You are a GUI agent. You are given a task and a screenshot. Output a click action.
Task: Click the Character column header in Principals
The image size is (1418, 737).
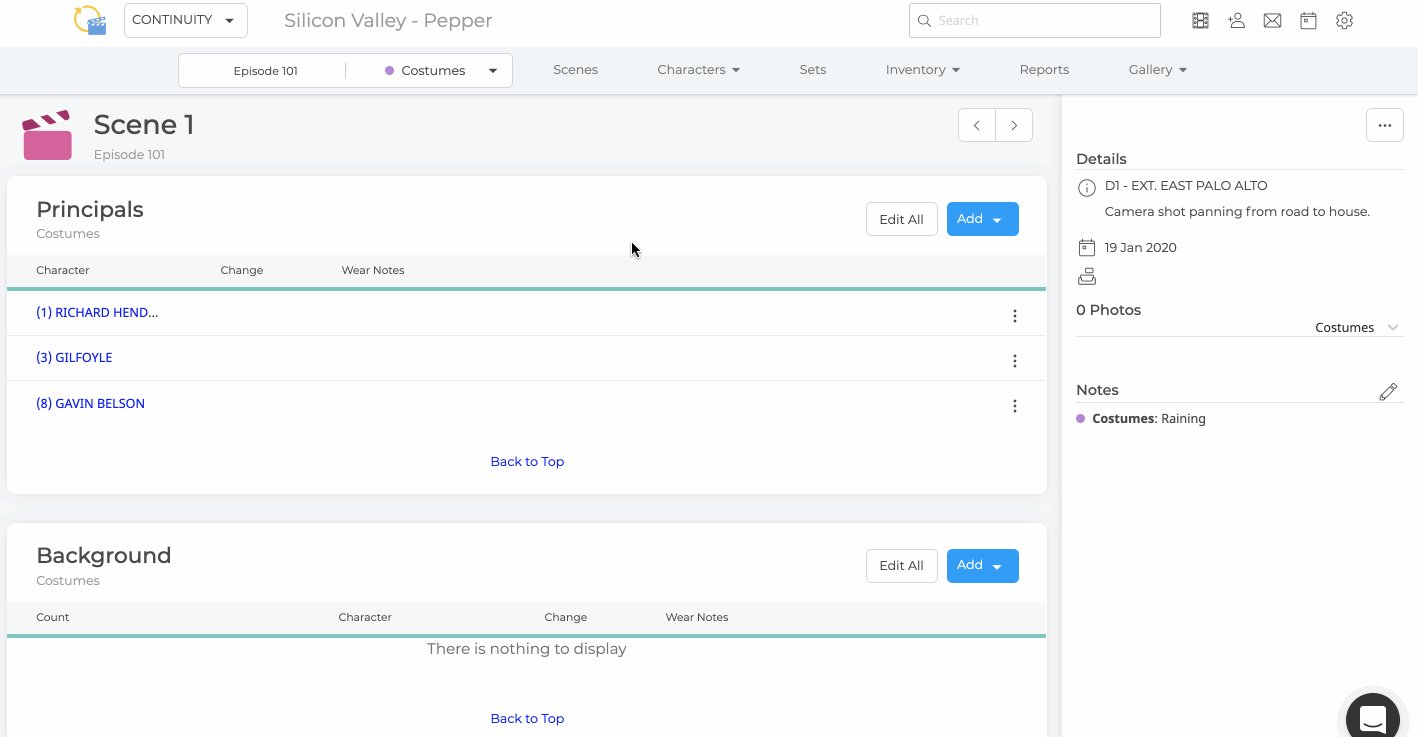(63, 271)
